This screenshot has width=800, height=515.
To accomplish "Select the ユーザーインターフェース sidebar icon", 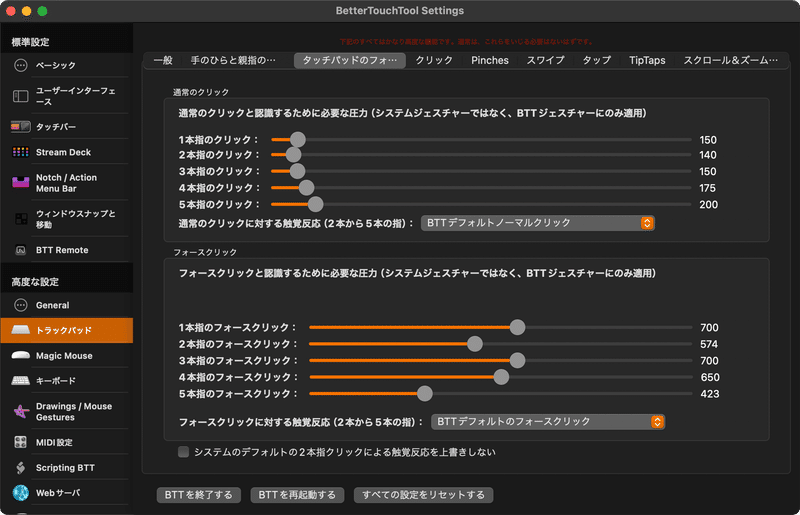I will [x=20, y=96].
